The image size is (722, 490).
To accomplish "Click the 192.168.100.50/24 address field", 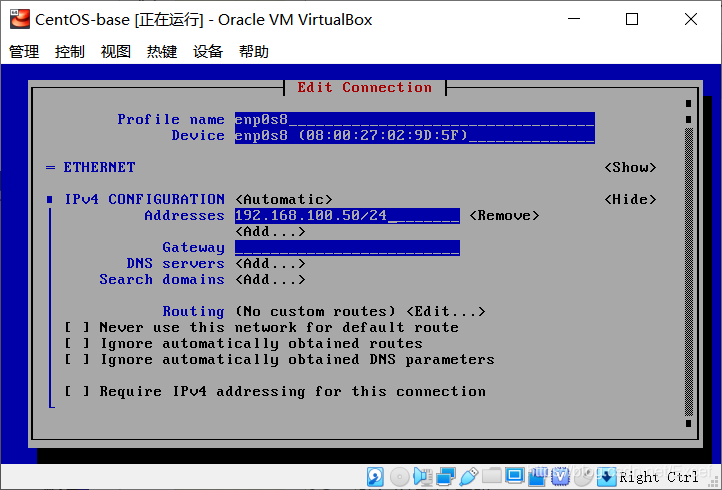I will coord(347,216).
